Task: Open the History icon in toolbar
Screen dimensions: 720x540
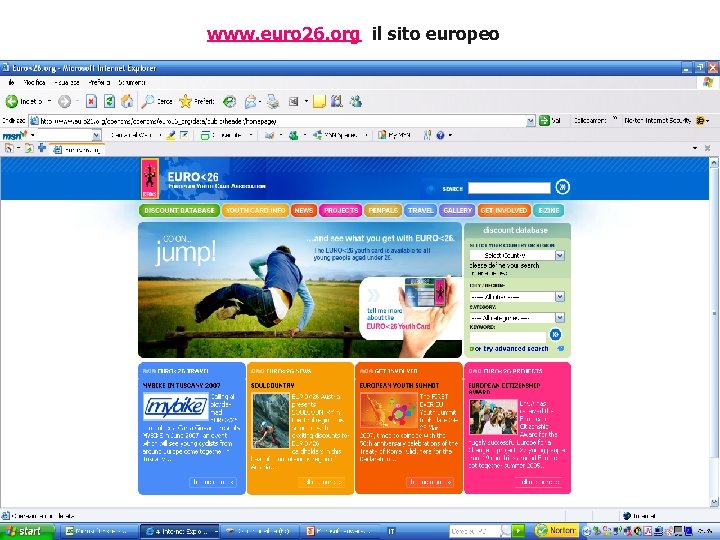Action: click(230, 101)
